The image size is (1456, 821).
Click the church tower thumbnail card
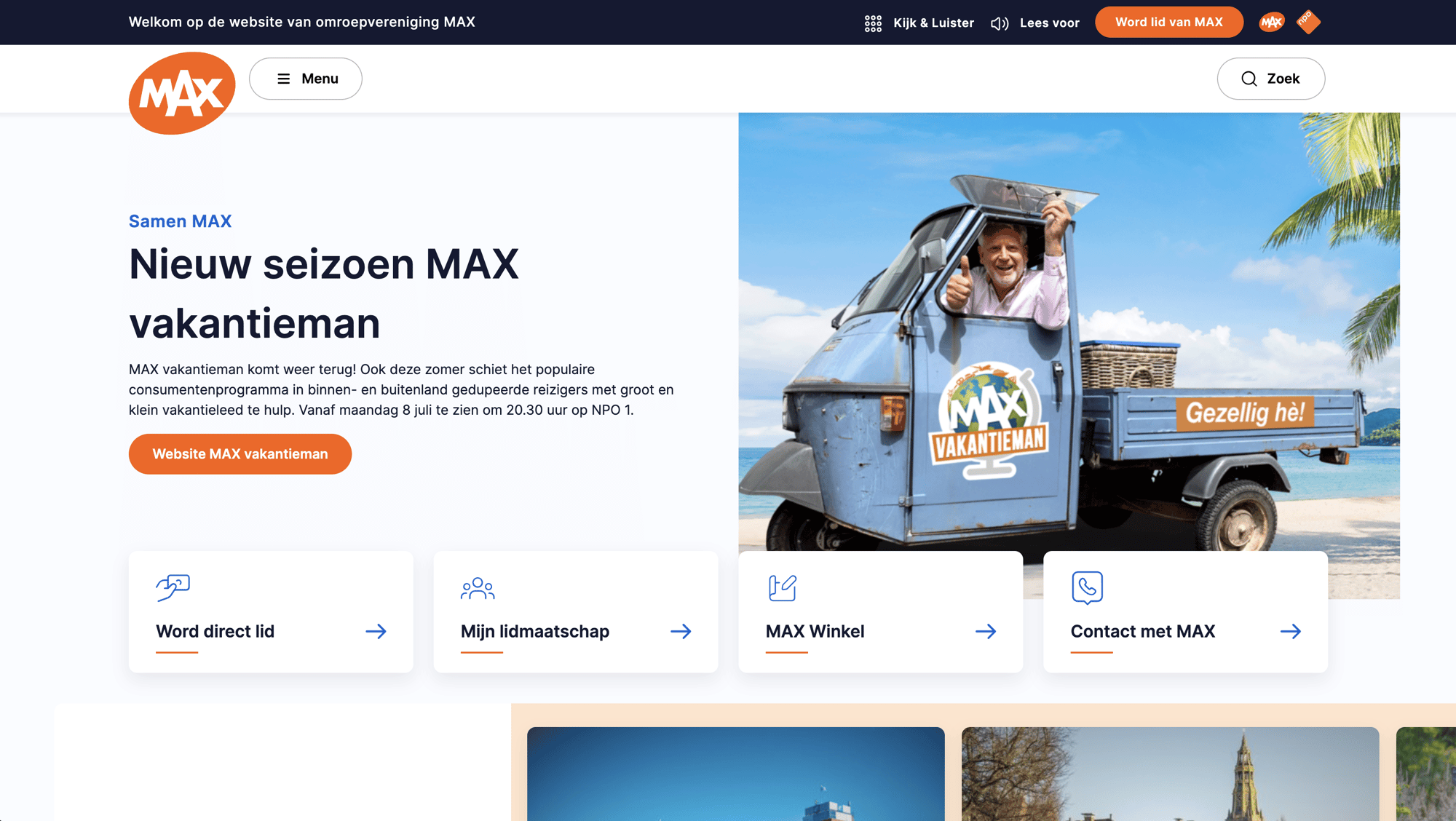[1171, 774]
